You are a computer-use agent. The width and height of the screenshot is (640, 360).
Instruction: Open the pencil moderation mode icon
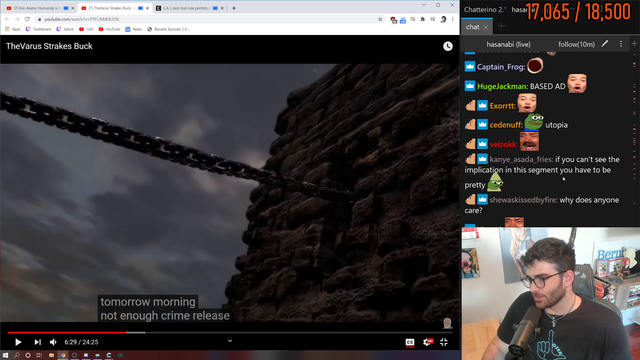point(604,44)
